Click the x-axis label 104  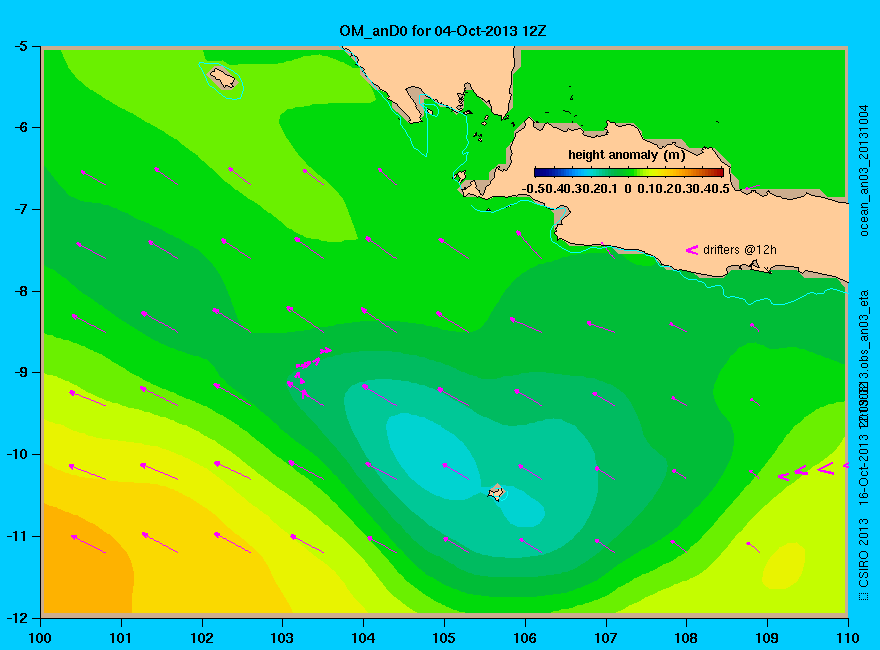pyautogui.click(x=363, y=638)
